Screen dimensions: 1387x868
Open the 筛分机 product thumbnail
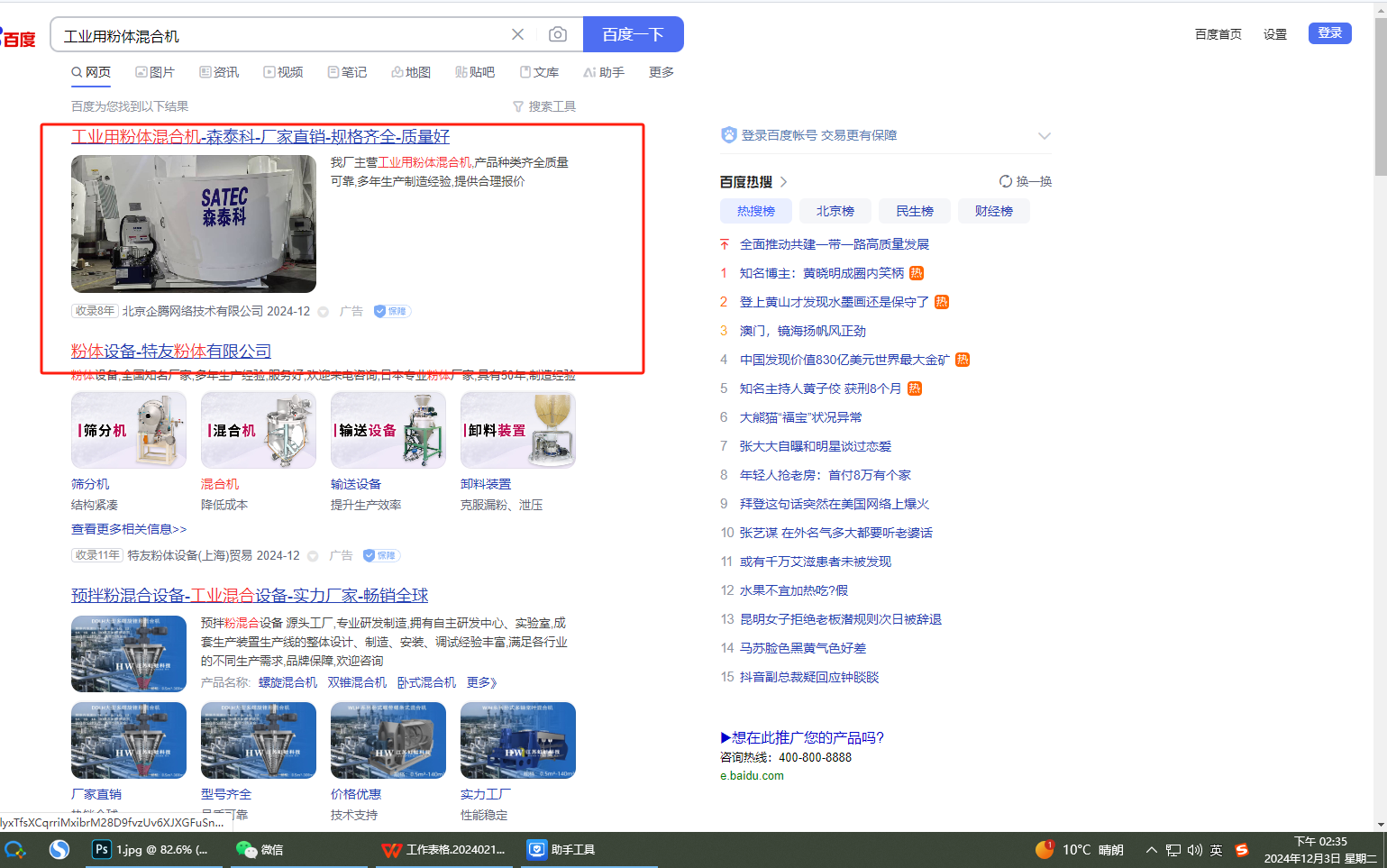tap(129, 430)
